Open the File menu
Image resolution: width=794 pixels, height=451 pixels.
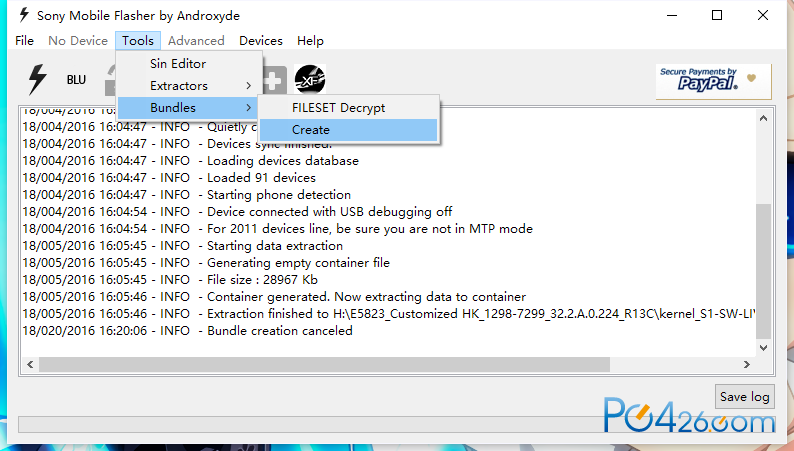coord(24,40)
